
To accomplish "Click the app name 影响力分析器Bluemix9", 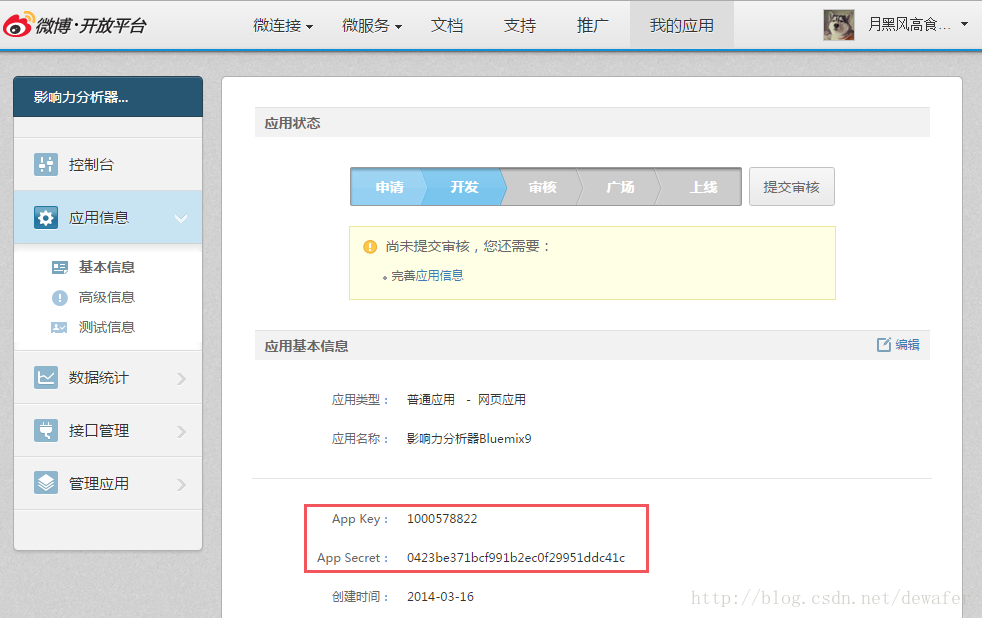I will [x=469, y=438].
